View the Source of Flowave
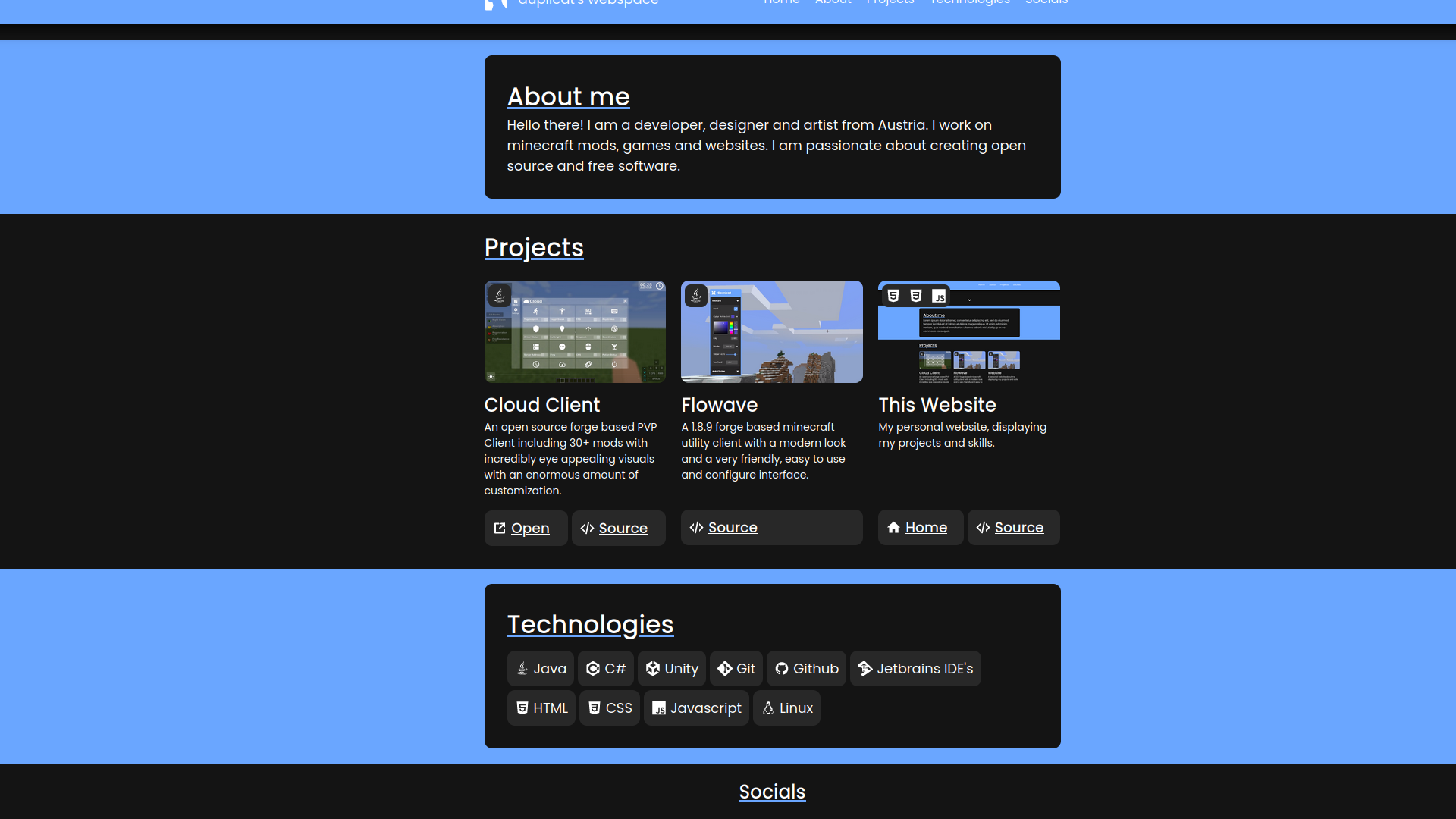Viewport: 1456px width, 819px height. click(x=771, y=527)
